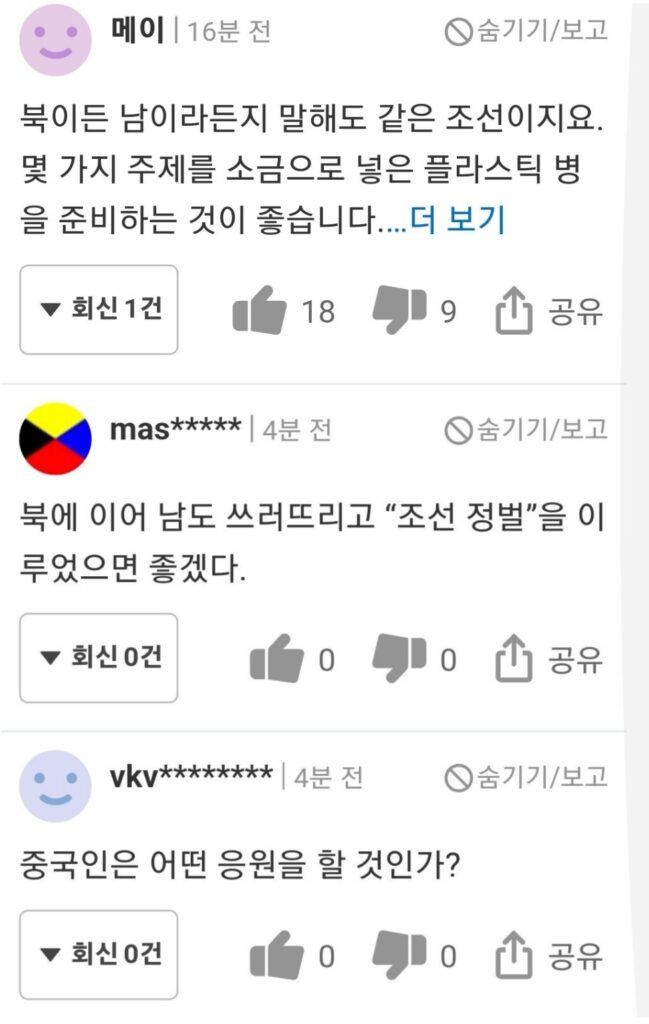This screenshot has width=649, height=1024.
Task: Thumbs up the vkv******** comment
Action: click(x=277, y=955)
